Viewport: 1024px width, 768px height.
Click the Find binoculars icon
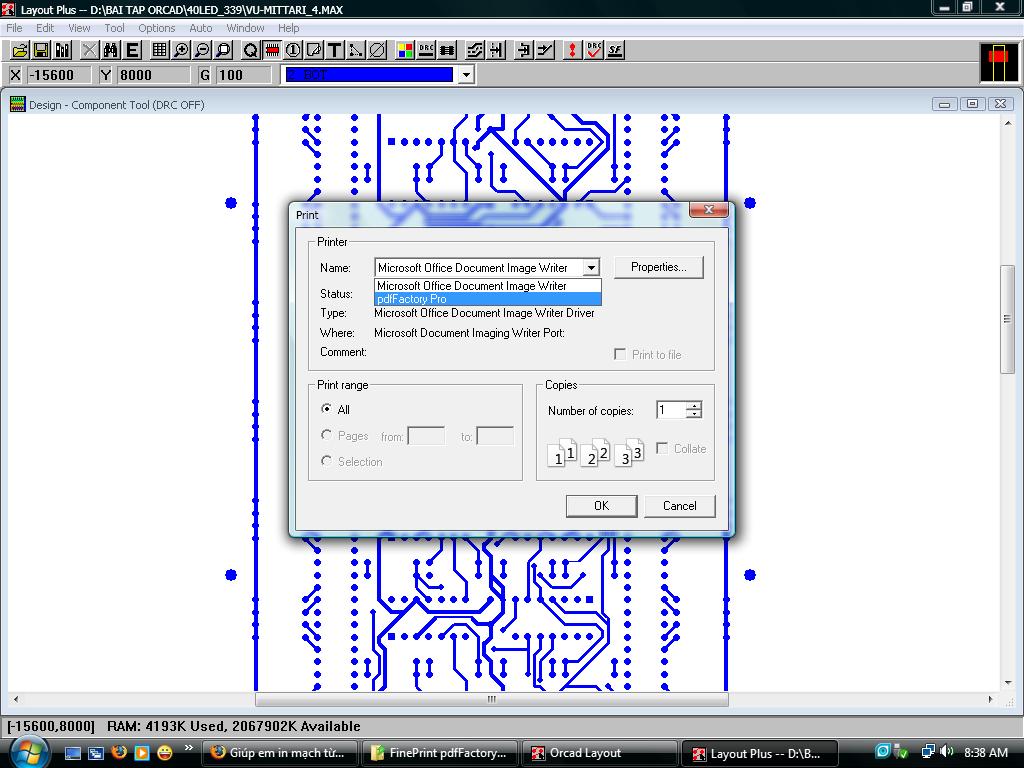coord(110,50)
